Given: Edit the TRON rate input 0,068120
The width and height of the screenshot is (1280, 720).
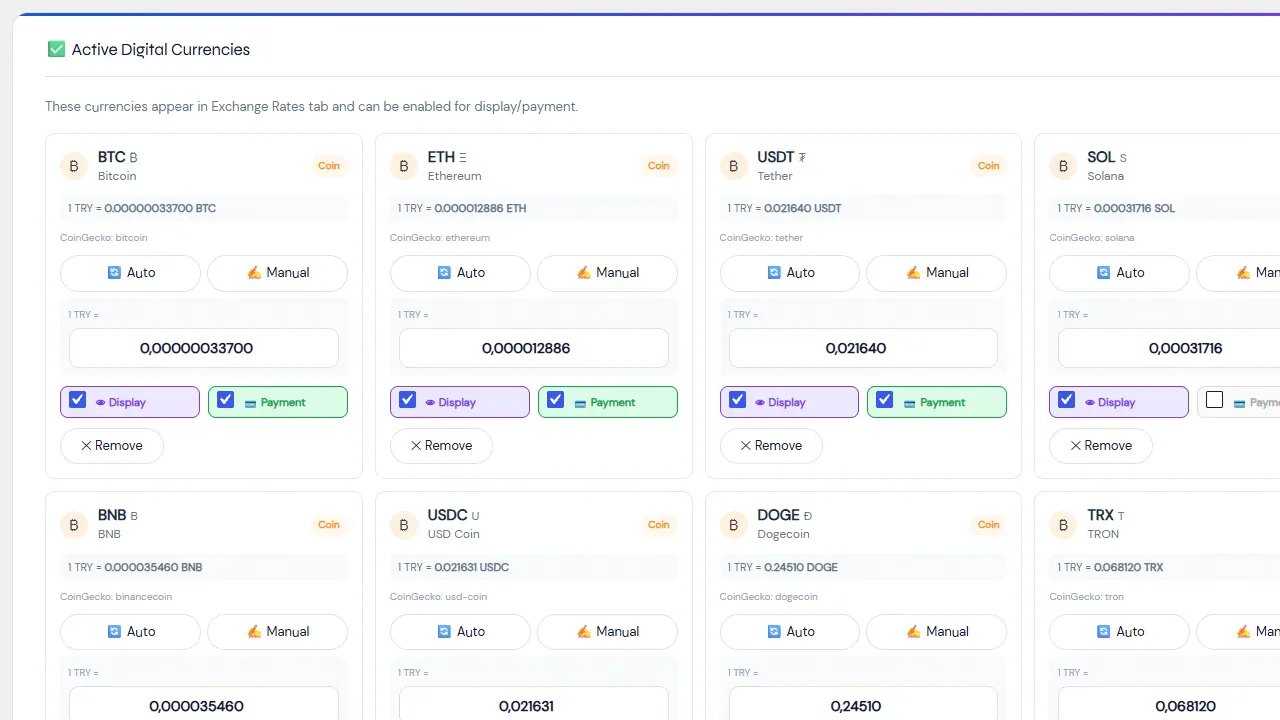Looking at the screenshot, I should 1168,704.
